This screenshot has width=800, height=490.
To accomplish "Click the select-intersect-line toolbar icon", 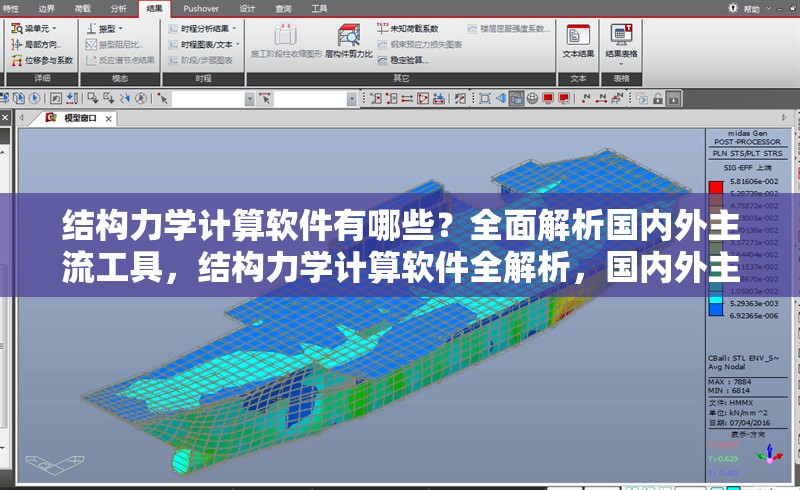I will 125,98.
